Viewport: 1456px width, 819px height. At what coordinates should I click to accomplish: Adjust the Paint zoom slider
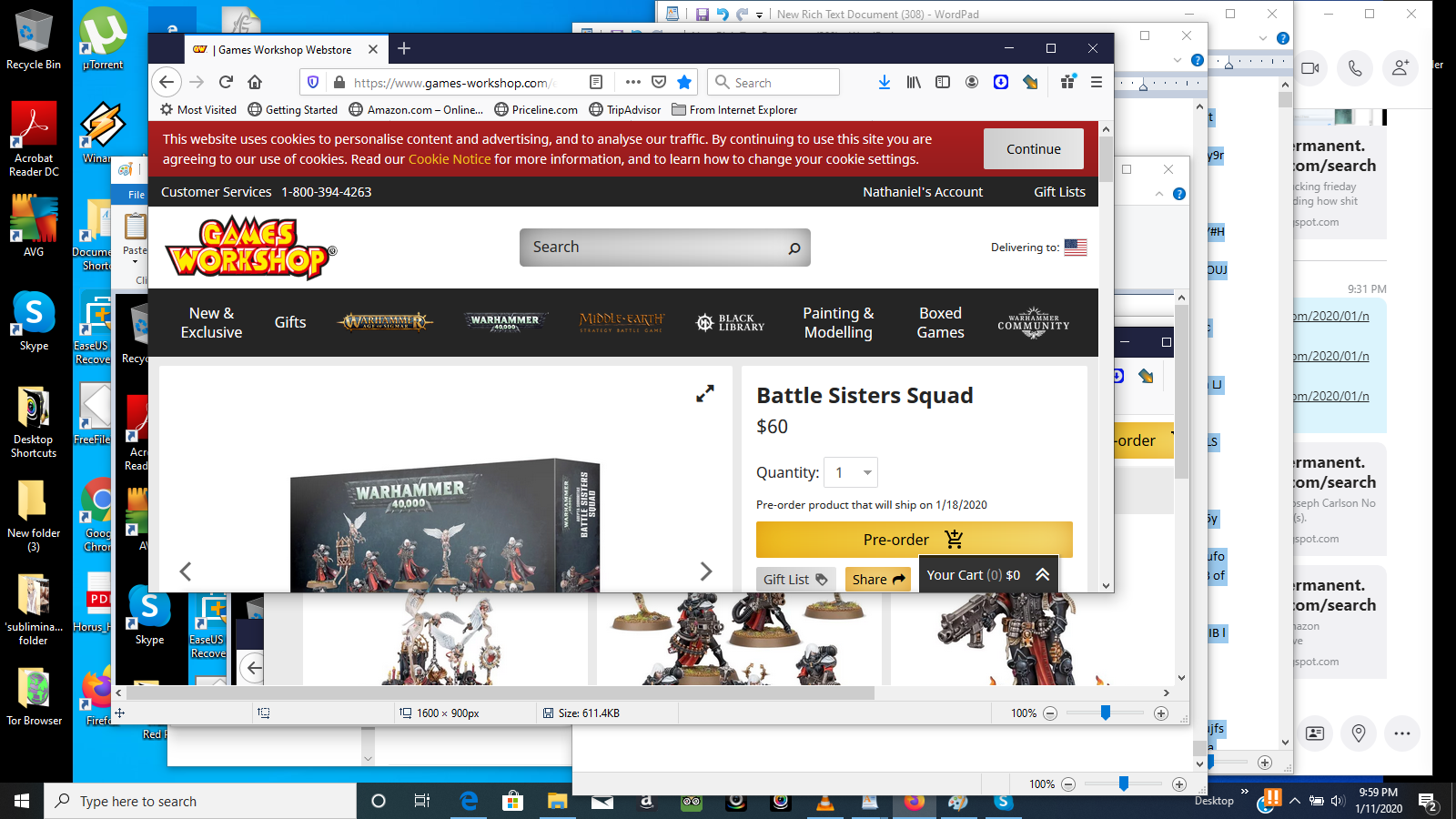[1106, 713]
